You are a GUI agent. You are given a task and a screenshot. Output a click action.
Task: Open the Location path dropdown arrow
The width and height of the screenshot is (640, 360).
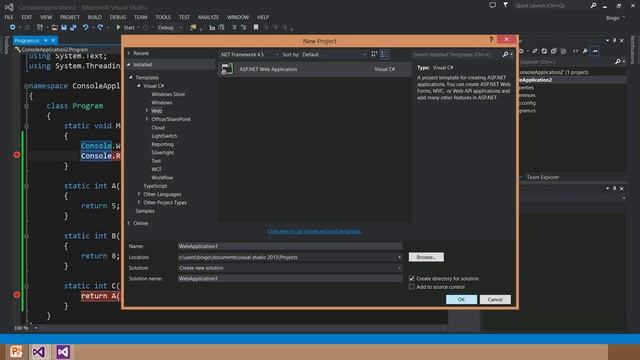pos(399,257)
